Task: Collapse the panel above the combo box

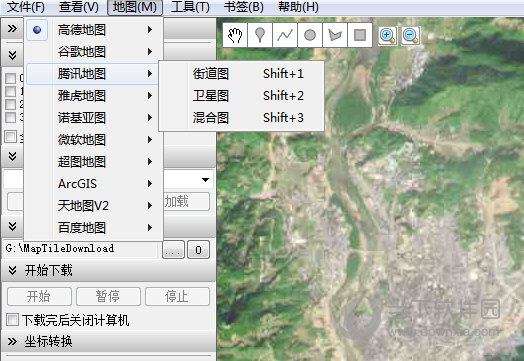Action: [x=12, y=156]
